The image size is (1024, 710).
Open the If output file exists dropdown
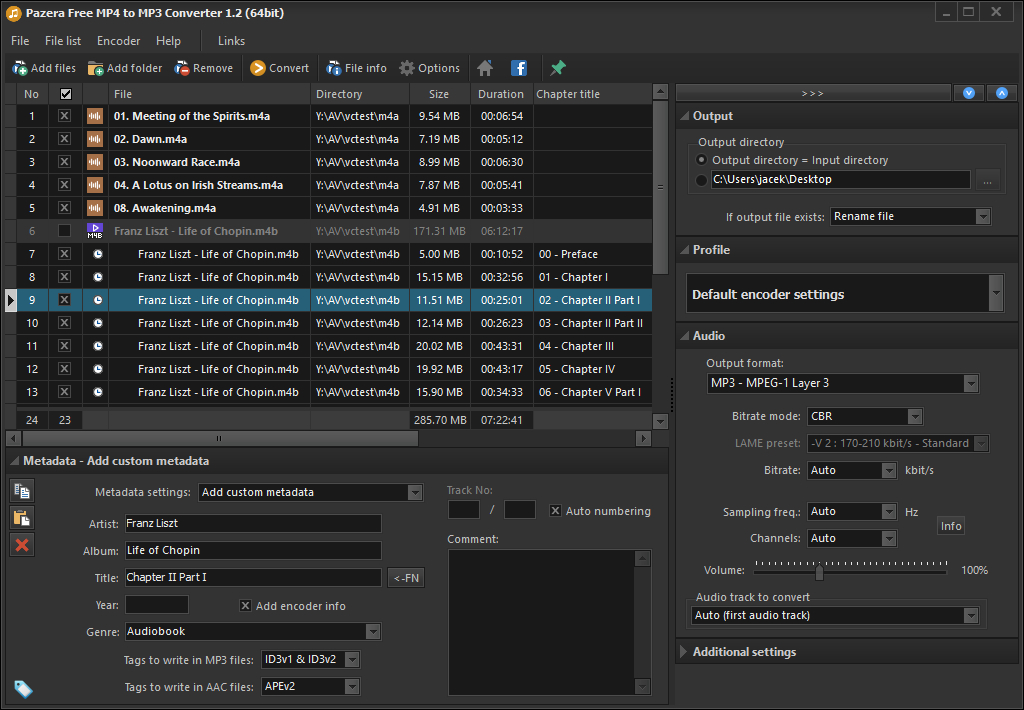pyautogui.click(x=910, y=216)
